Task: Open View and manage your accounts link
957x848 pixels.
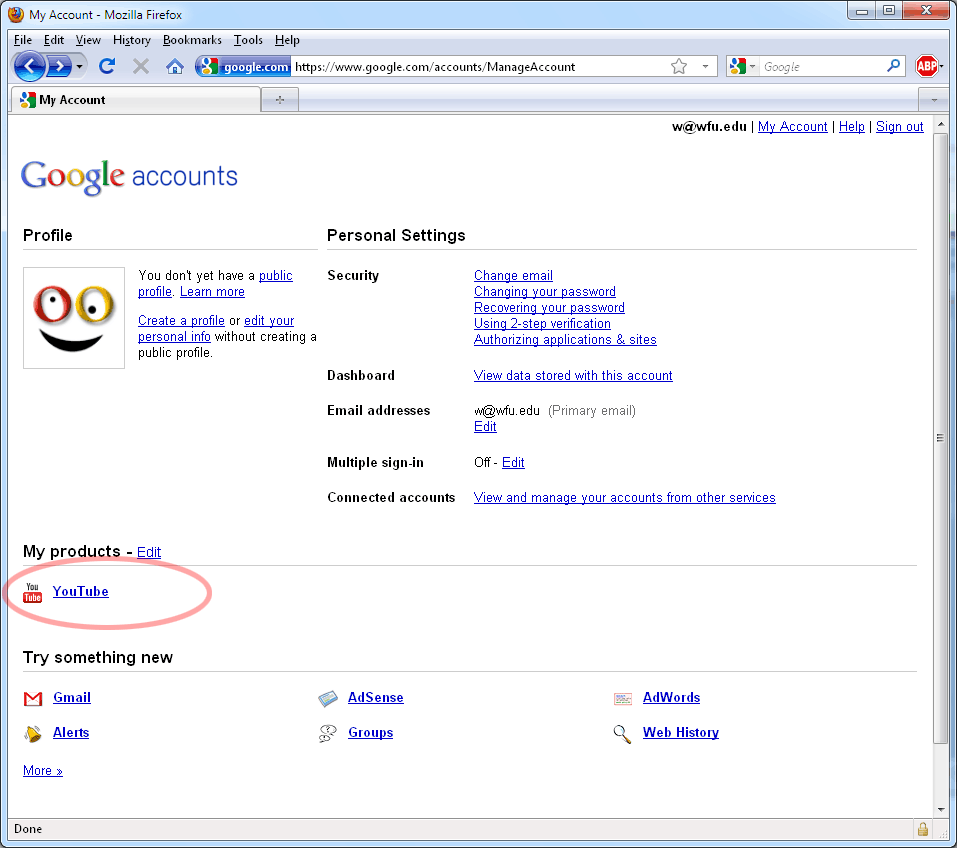Action: [x=624, y=498]
